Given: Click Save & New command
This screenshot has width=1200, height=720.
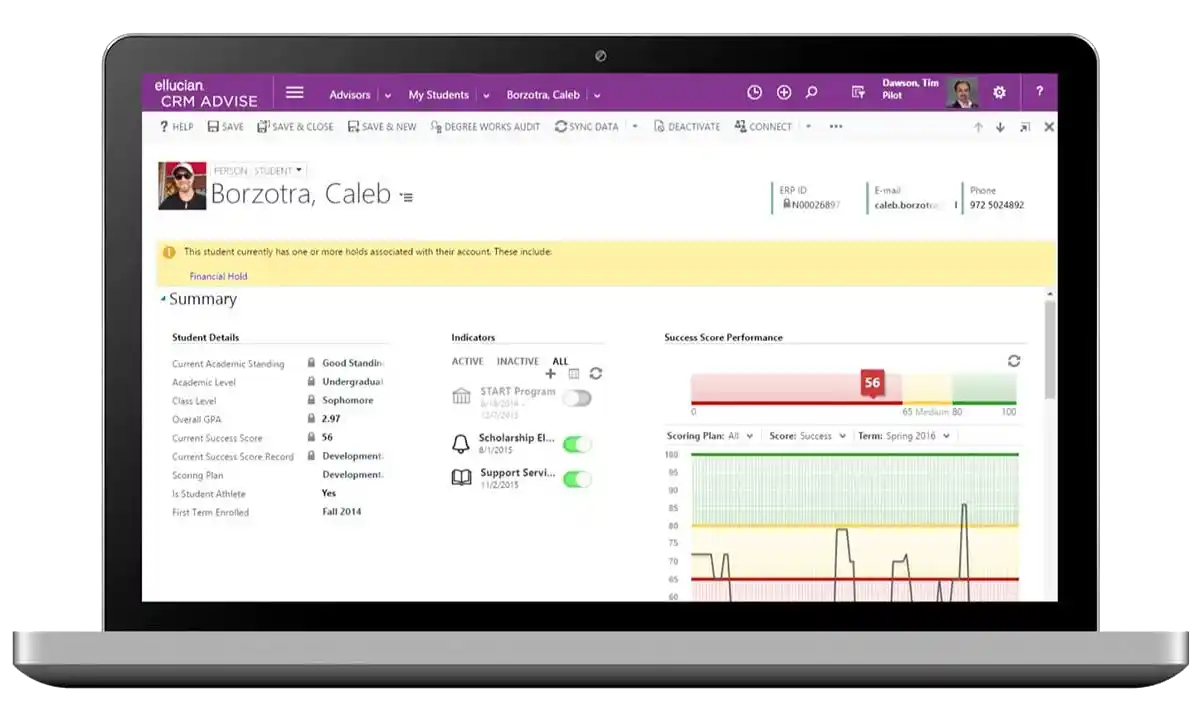Looking at the screenshot, I should click(382, 127).
